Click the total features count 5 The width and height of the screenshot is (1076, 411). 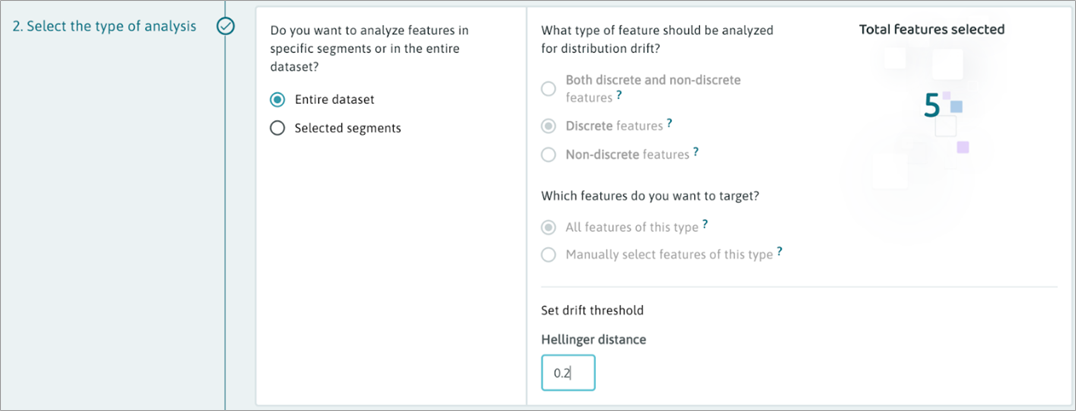click(x=931, y=106)
